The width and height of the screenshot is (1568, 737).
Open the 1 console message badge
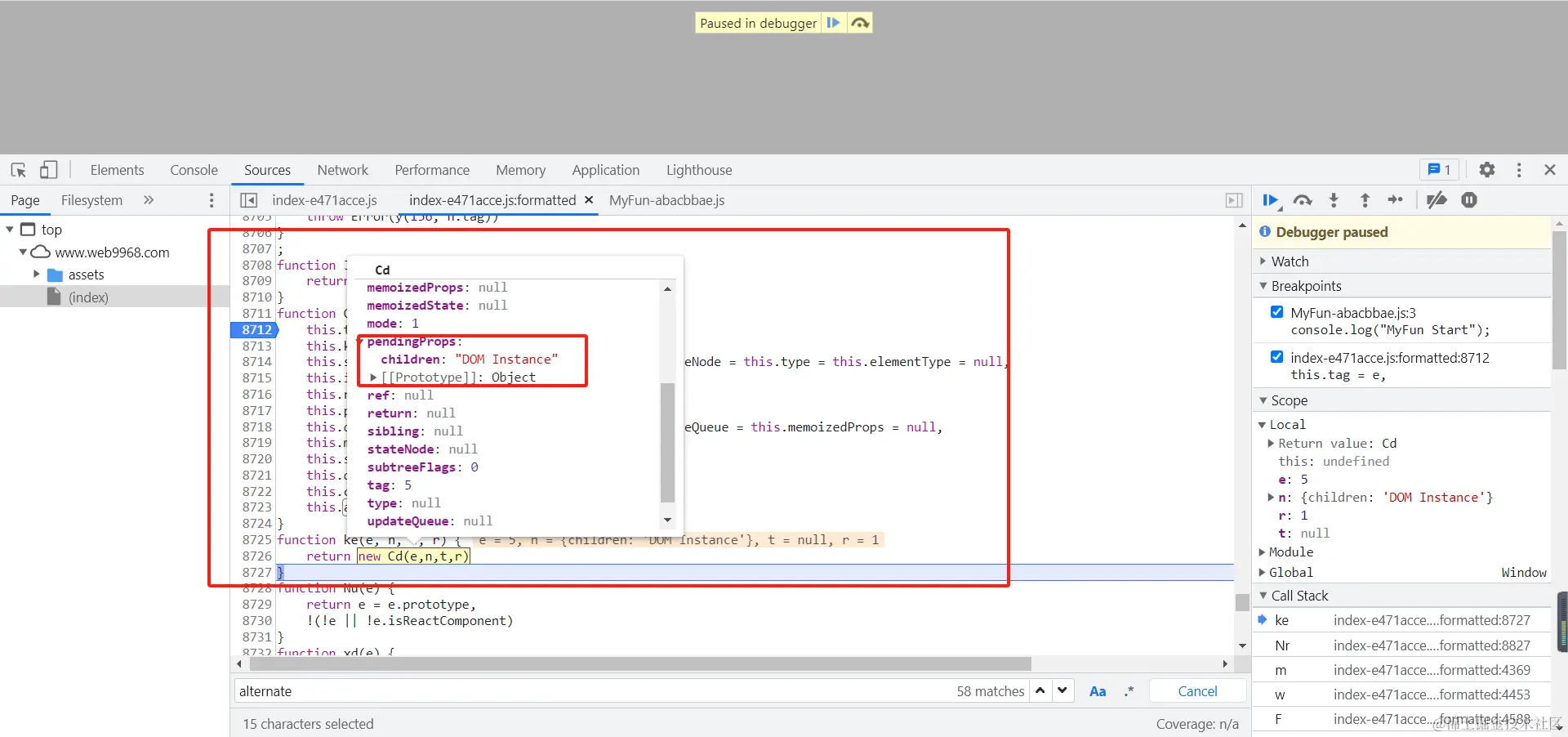click(1439, 170)
